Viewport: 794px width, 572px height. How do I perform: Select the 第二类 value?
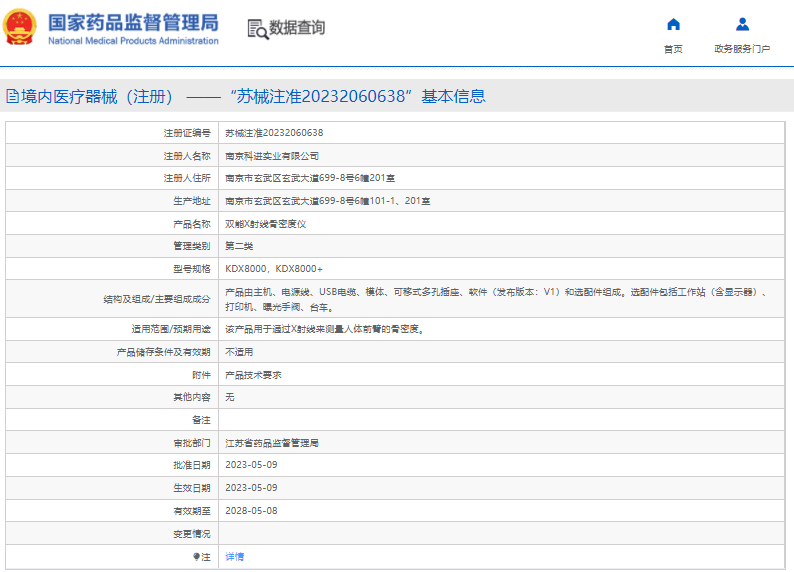pyautogui.click(x=239, y=246)
